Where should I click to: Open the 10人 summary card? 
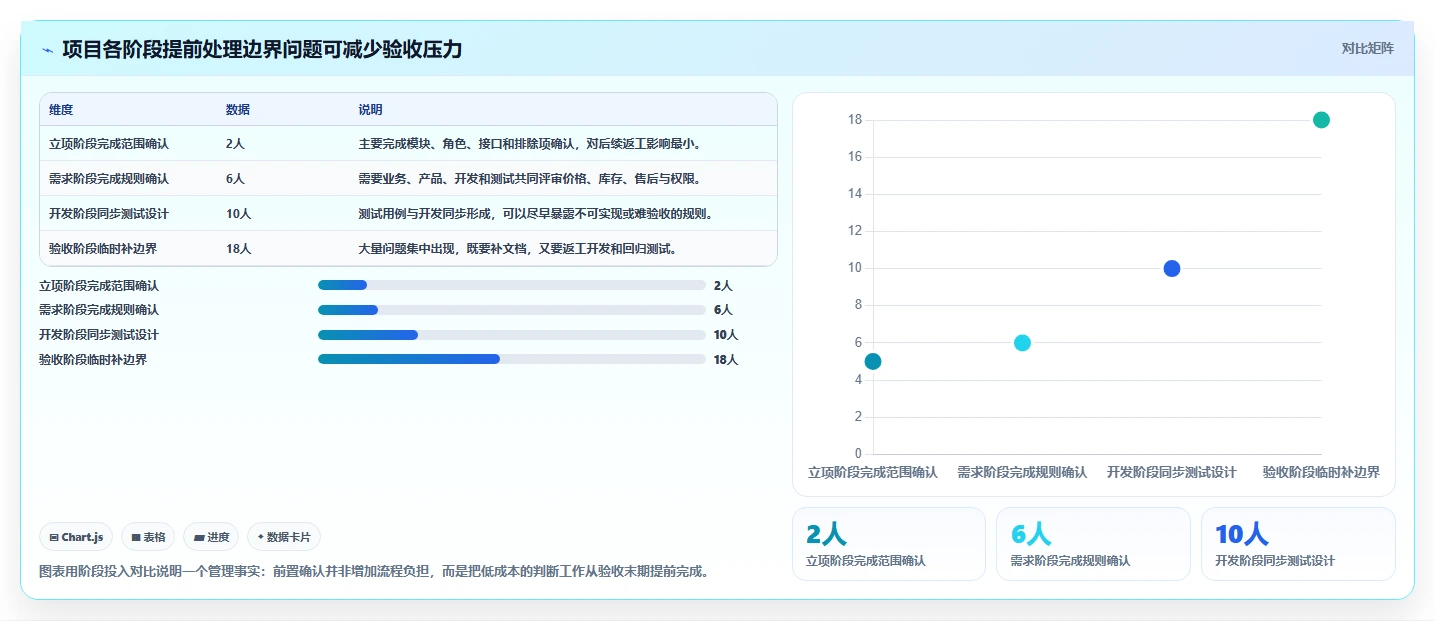pos(1298,544)
